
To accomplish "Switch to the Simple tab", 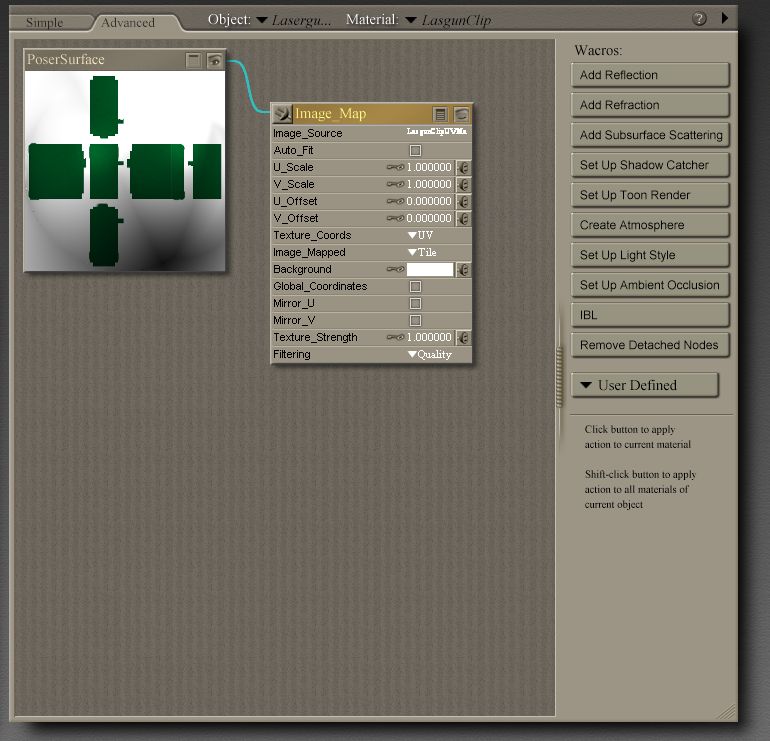I will [x=45, y=23].
